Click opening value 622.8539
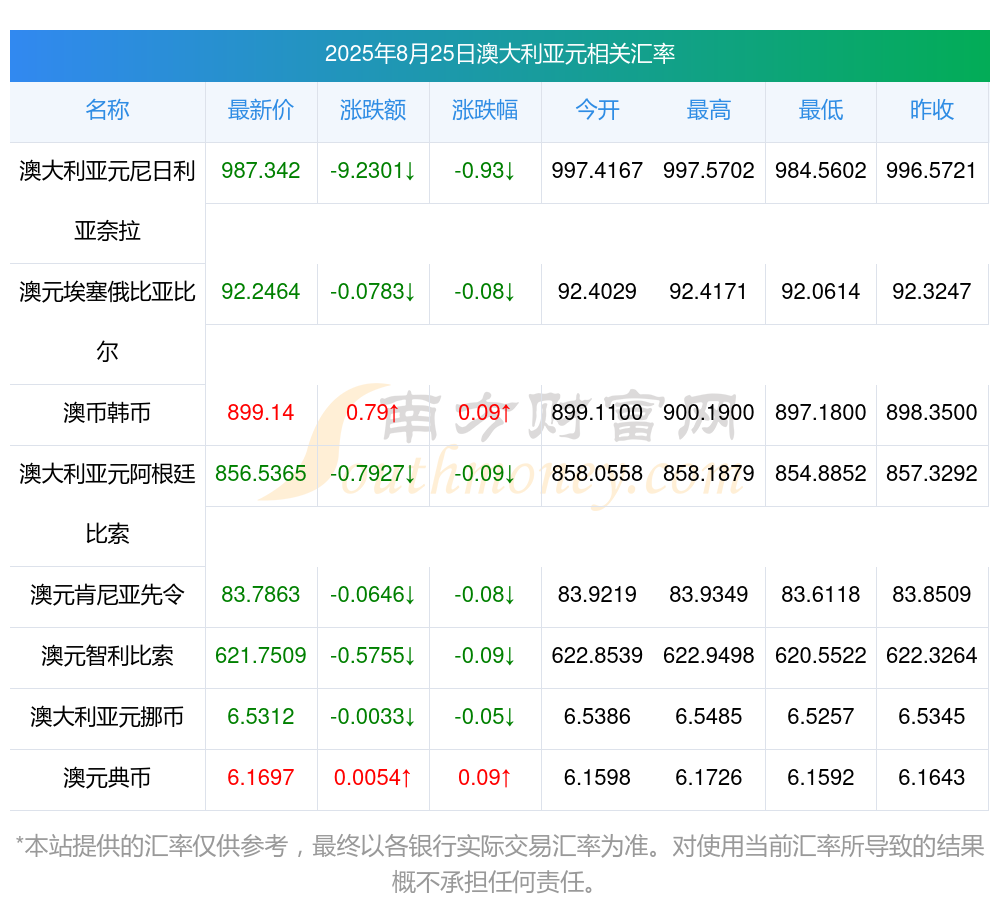This screenshot has height=913, width=1000. (597, 655)
